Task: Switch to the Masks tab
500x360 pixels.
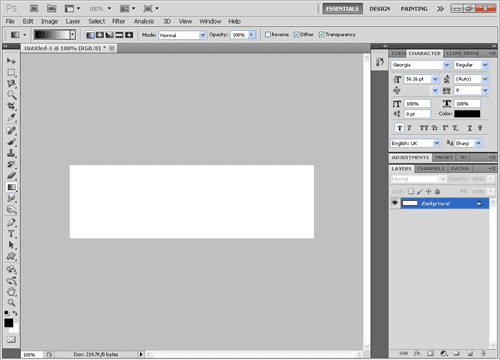Action: [444, 157]
